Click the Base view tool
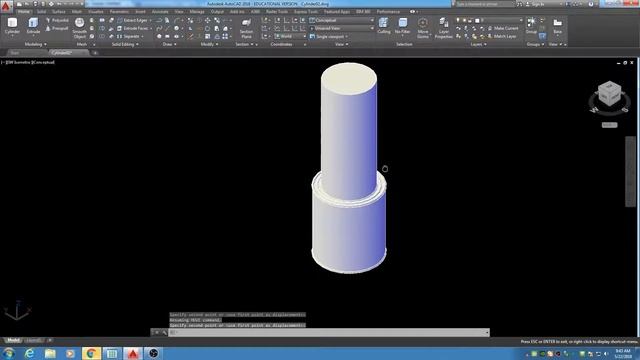640x360 pixels. coord(558,26)
